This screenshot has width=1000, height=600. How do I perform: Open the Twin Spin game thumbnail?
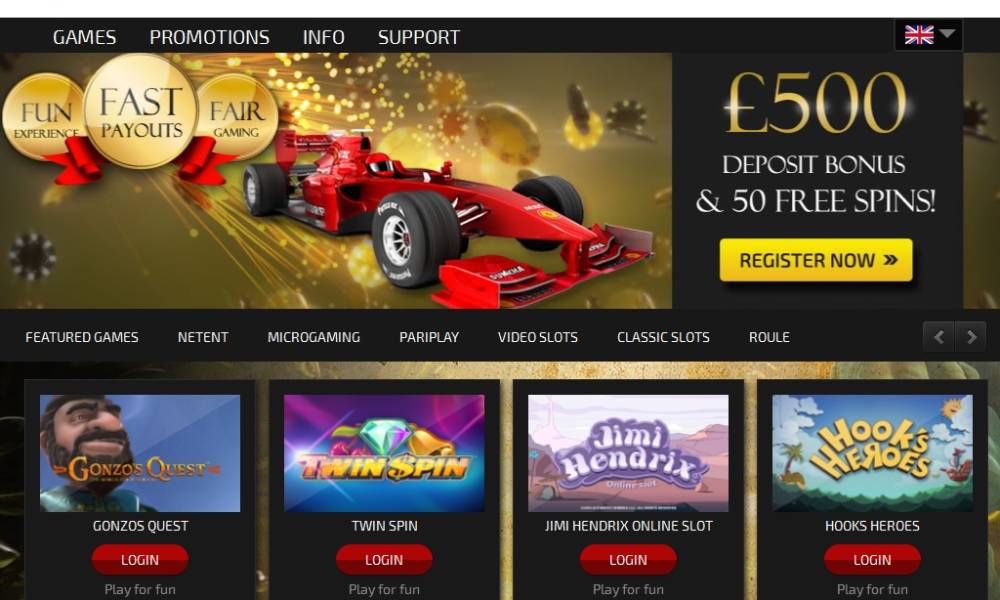[384, 453]
